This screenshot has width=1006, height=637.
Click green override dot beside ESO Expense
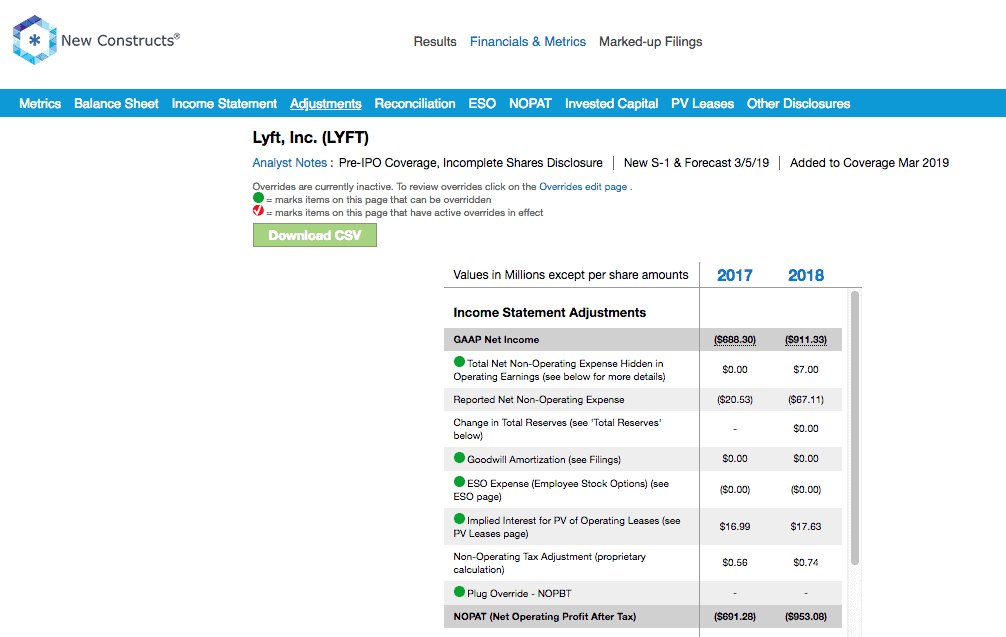(459, 482)
